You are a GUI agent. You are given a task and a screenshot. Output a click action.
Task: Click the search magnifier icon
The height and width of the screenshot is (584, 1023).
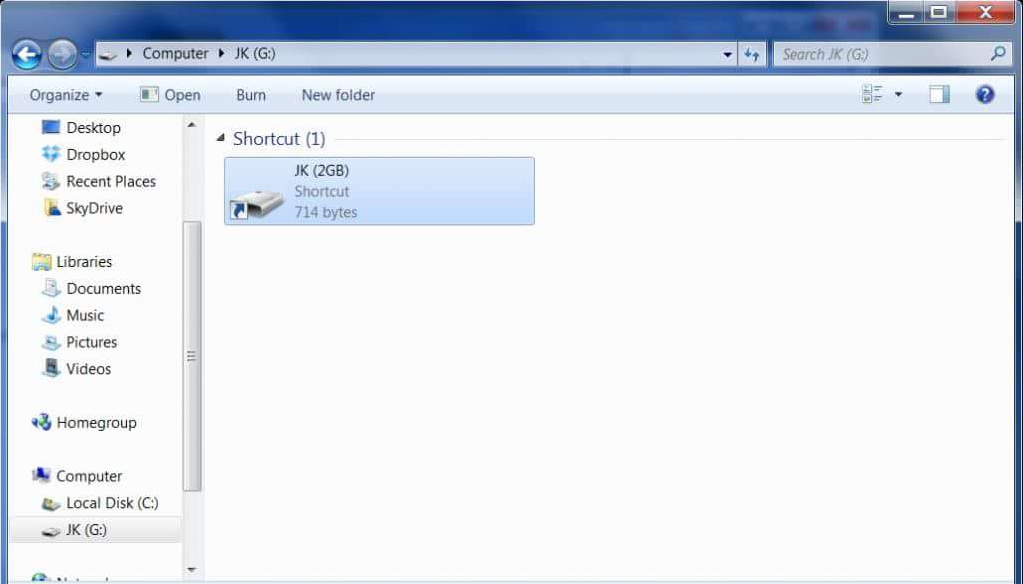tap(998, 54)
